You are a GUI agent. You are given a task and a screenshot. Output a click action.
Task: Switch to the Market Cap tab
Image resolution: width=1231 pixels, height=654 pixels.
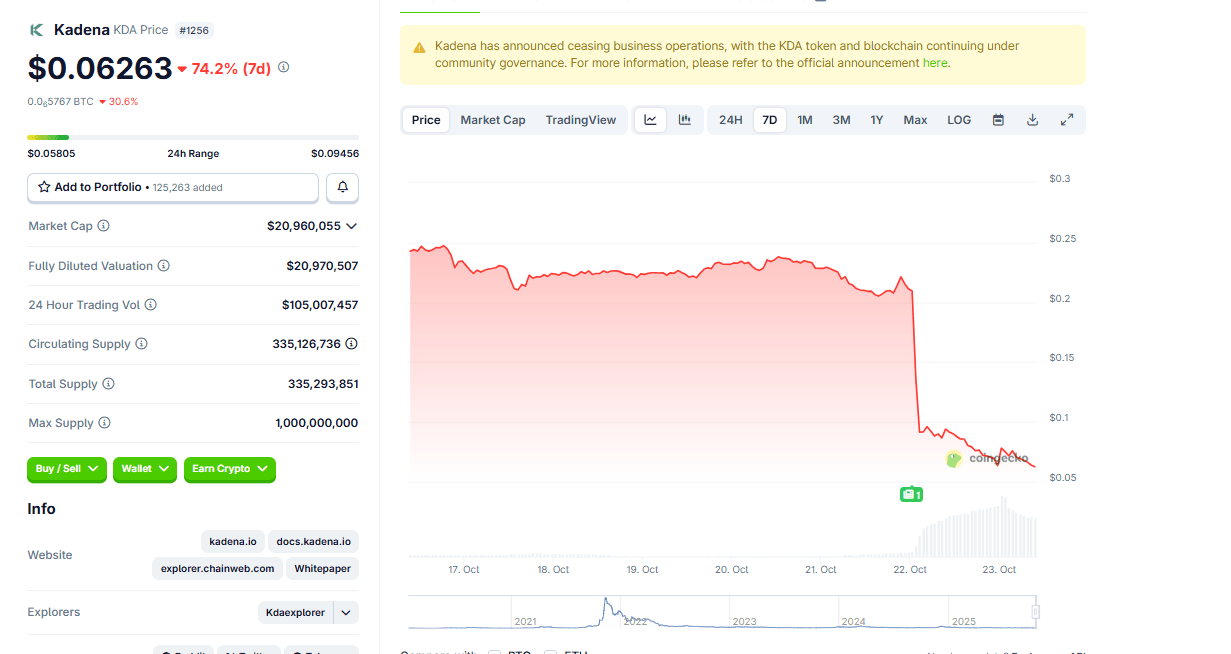[x=493, y=120]
